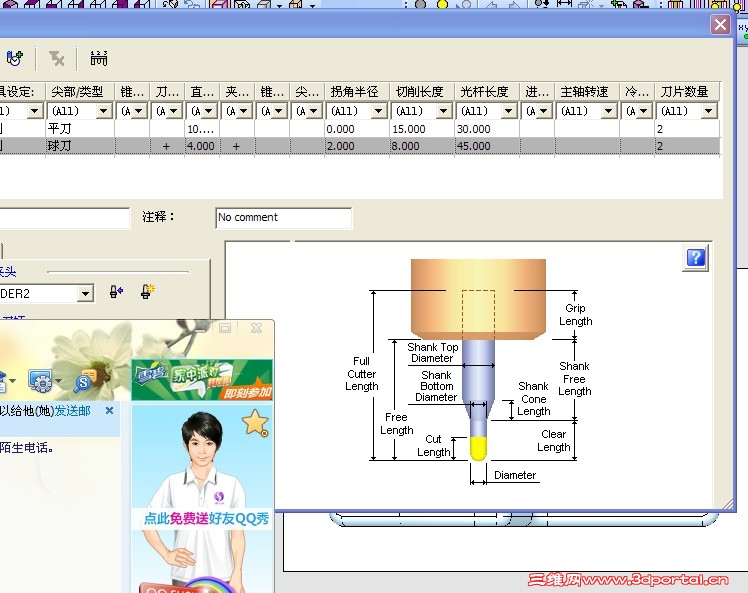Close the QQ window
Viewport: 748px width, 593px height.
click(x=256, y=328)
